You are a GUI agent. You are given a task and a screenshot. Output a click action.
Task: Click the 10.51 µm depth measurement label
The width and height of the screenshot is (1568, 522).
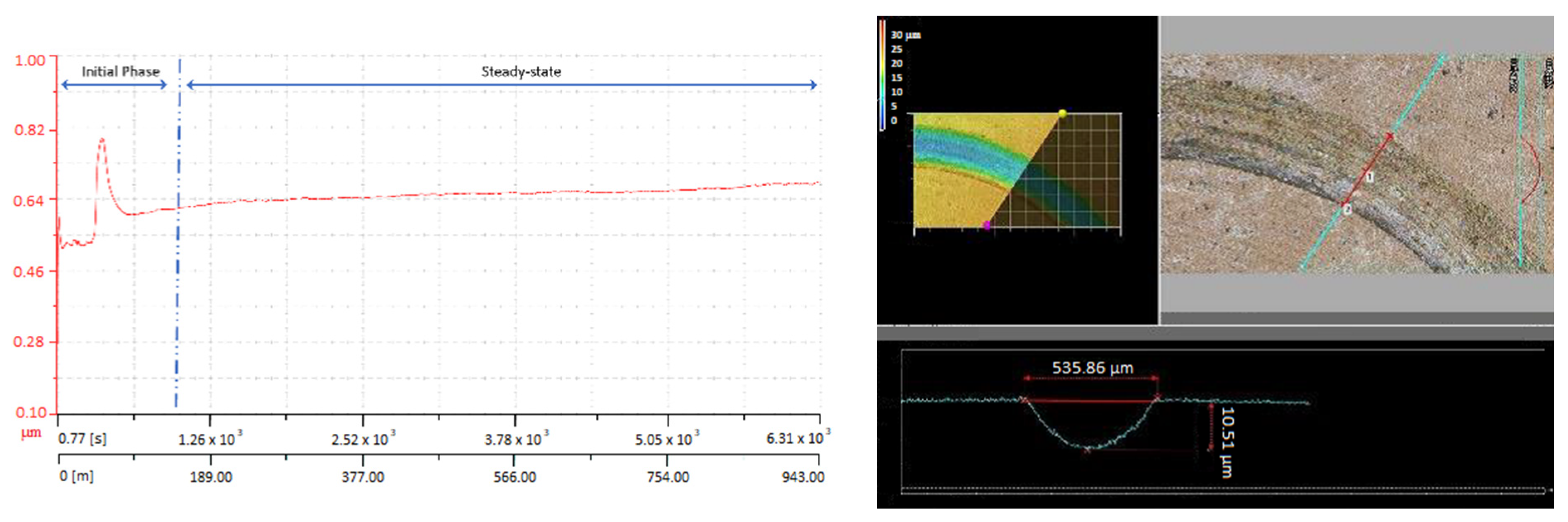click(1228, 442)
